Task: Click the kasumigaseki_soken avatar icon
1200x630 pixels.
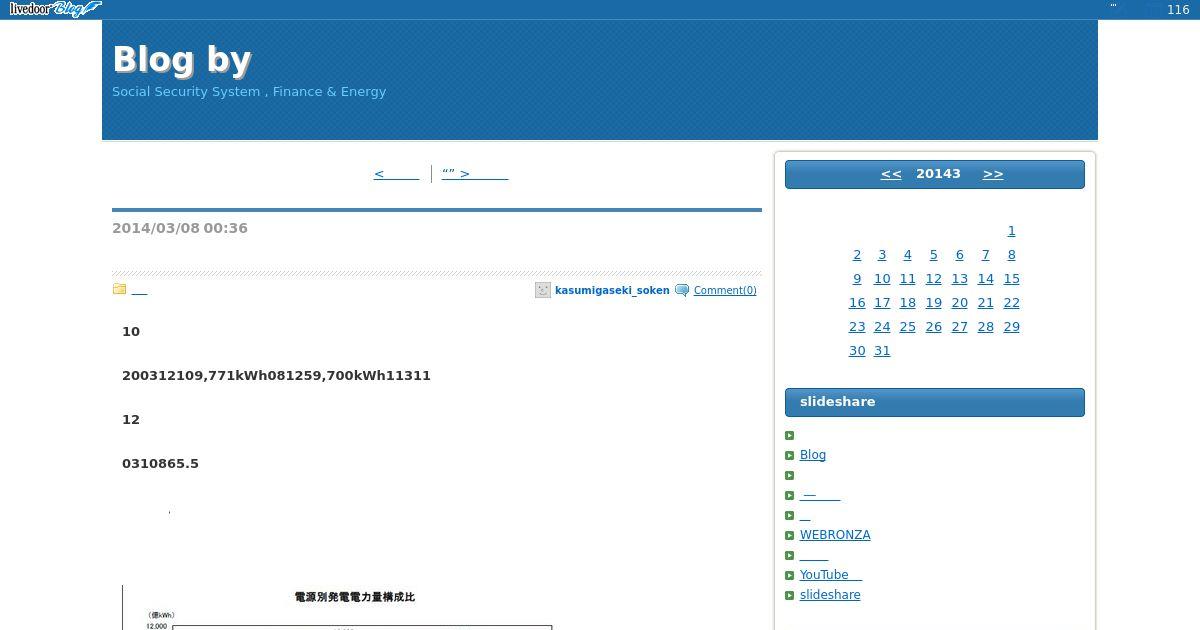Action: coord(543,290)
